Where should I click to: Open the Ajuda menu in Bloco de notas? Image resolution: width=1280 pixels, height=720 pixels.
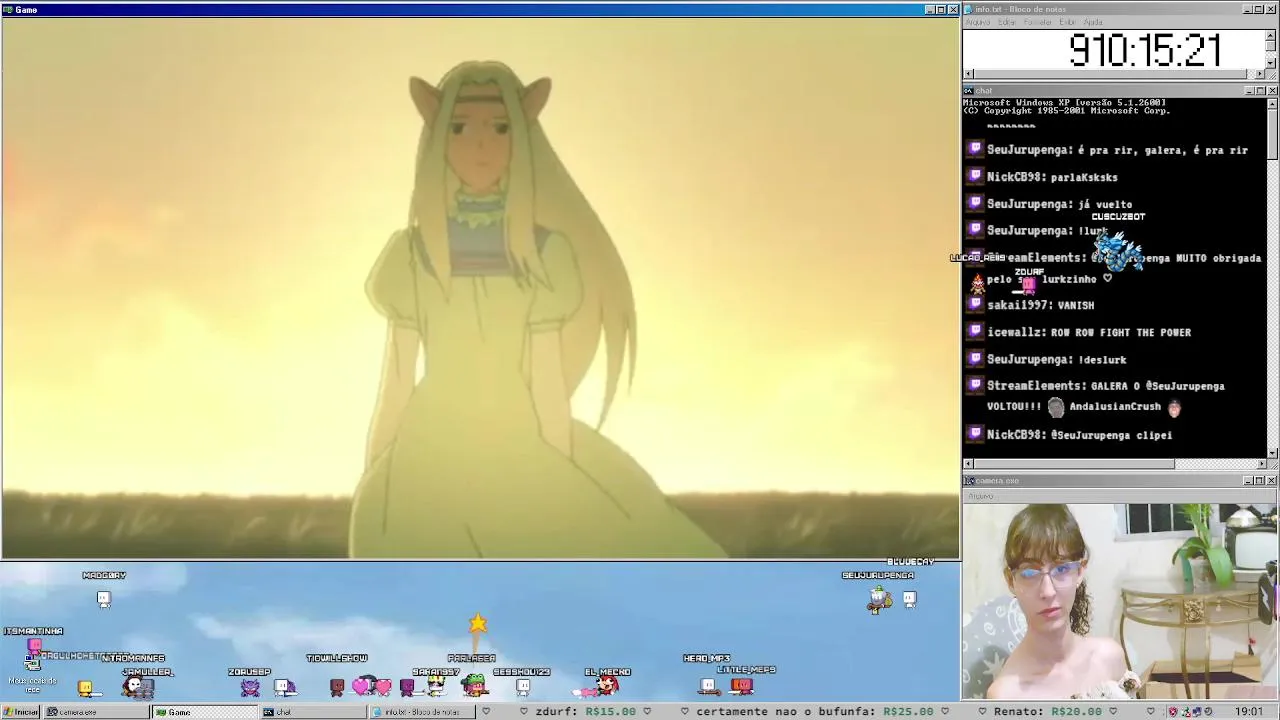(x=1093, y=22)
